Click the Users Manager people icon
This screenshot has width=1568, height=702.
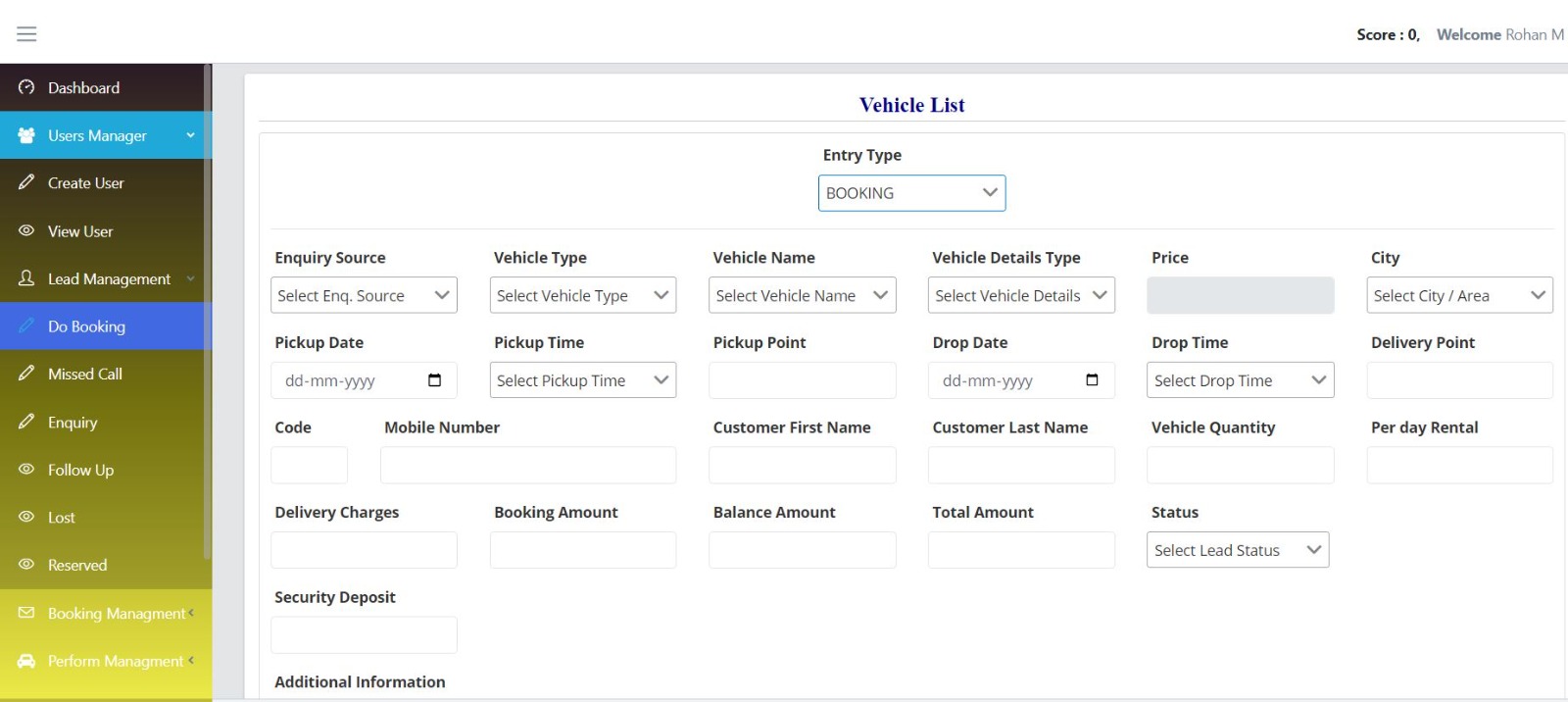(26, 135)
